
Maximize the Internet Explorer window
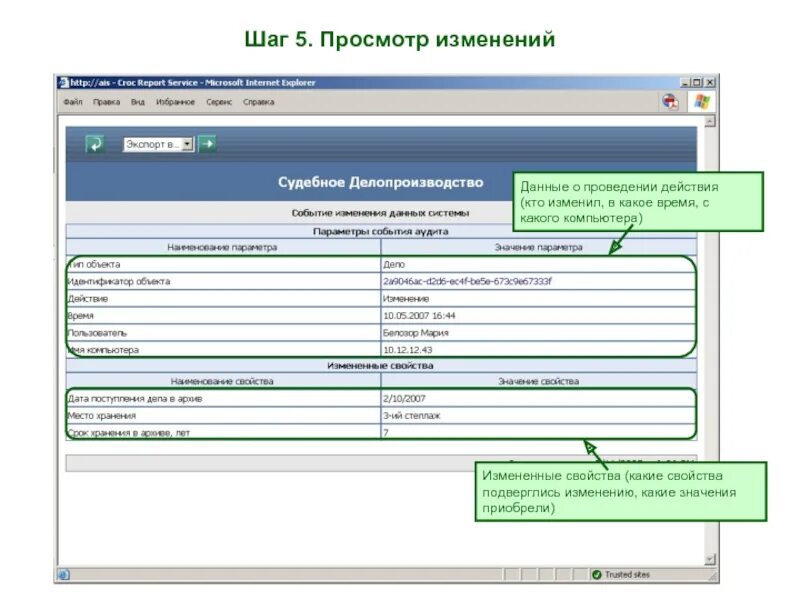coord(697,82)
